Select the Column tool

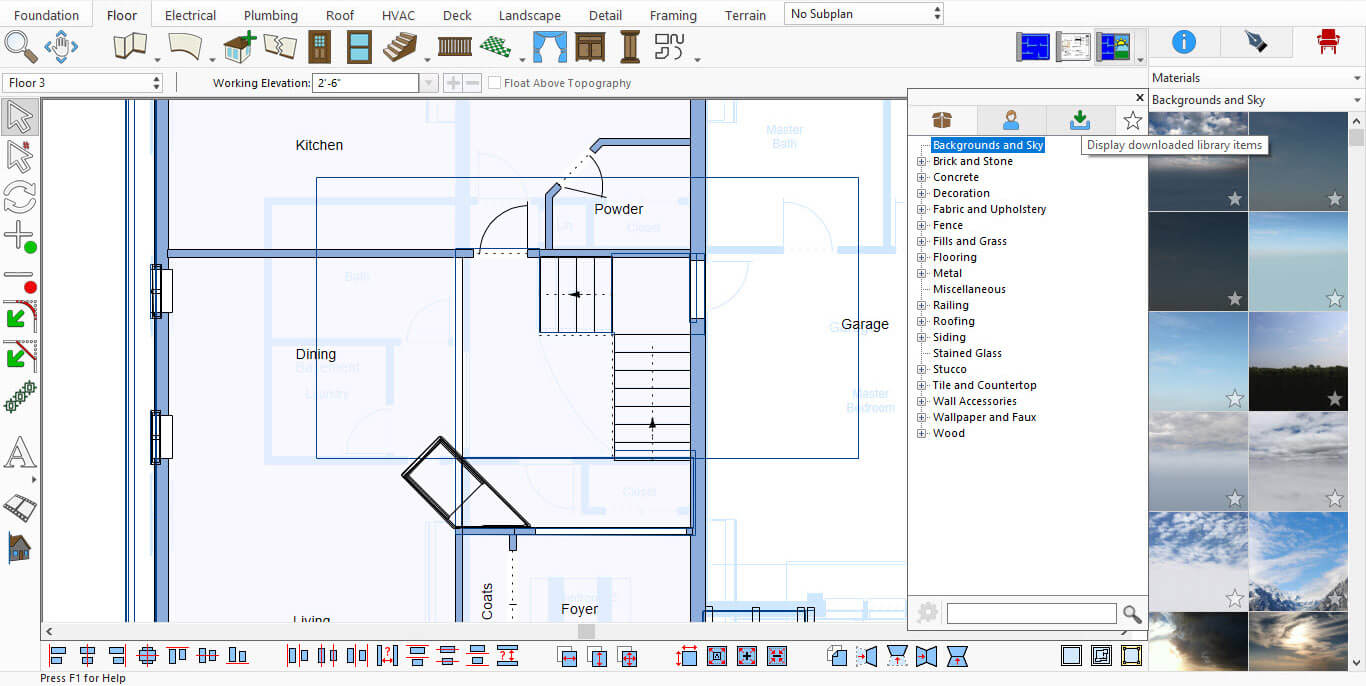point(630,47)
